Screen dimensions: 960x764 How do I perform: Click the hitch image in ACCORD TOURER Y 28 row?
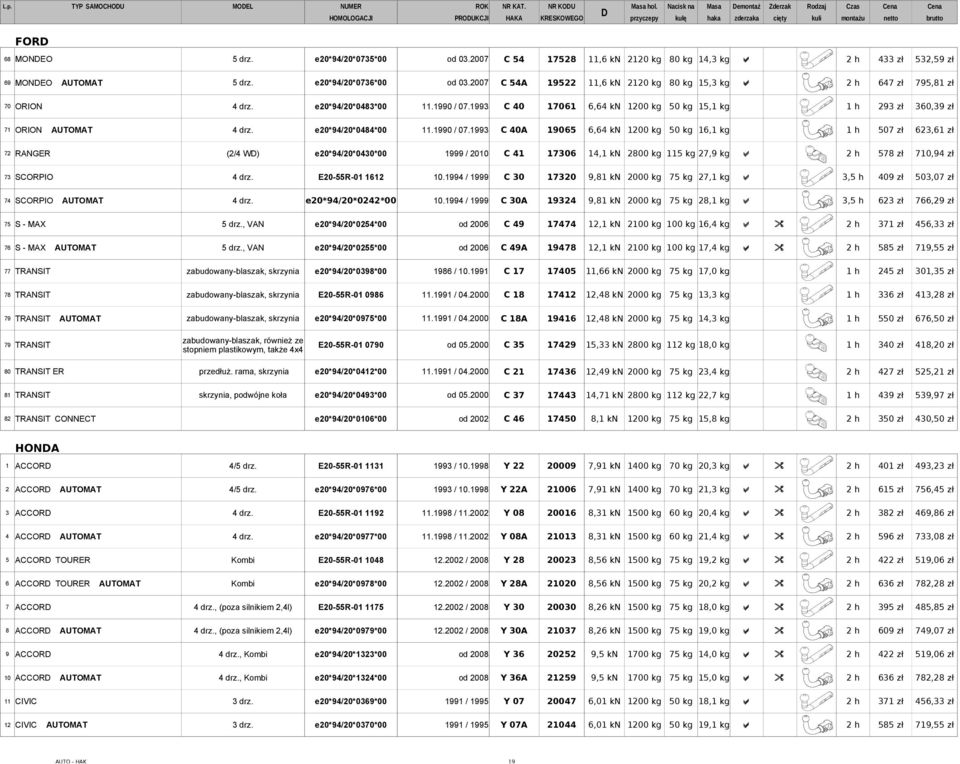click(816, 560)
